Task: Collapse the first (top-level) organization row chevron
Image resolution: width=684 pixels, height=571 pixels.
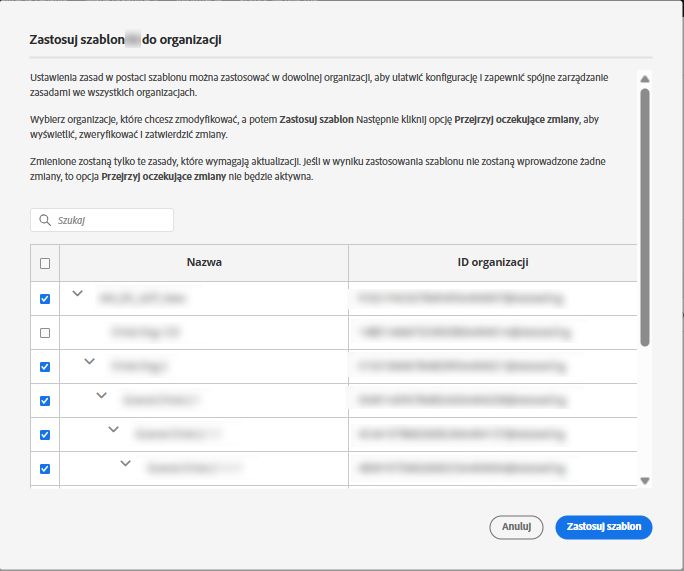Action: (77, 293)
